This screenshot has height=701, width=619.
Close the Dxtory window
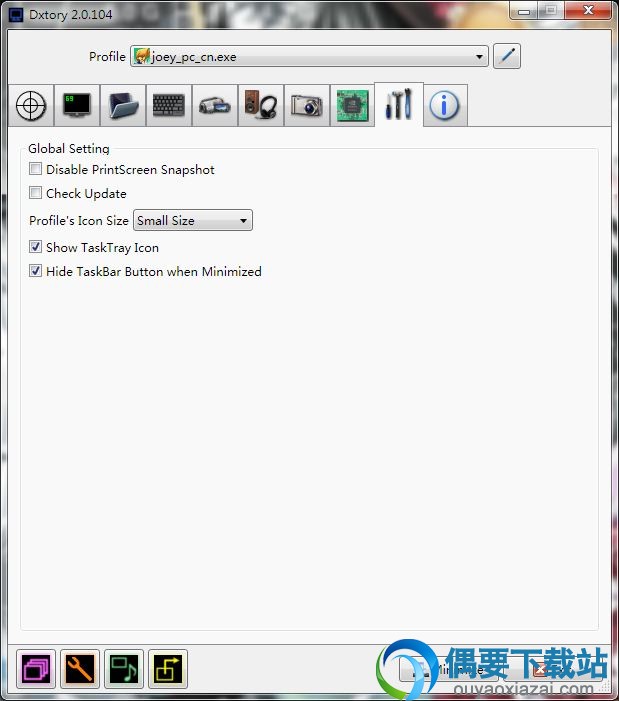(588, 11)
